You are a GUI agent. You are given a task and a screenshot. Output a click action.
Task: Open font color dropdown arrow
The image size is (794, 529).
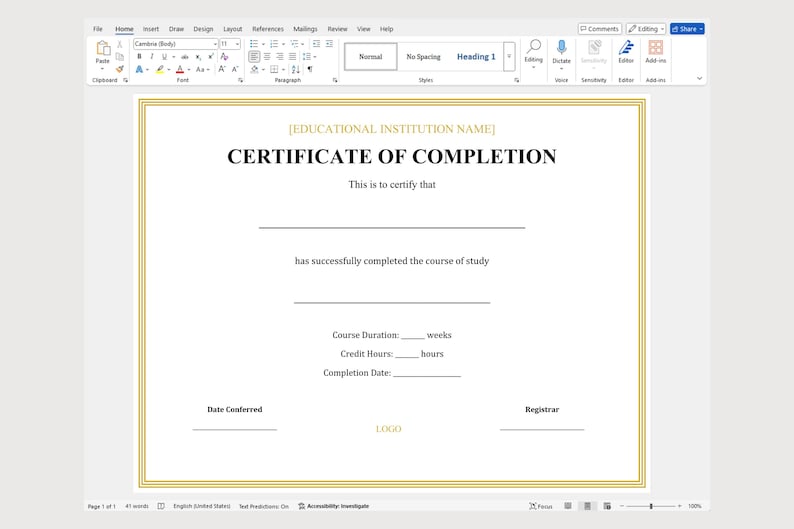point(189,70)
